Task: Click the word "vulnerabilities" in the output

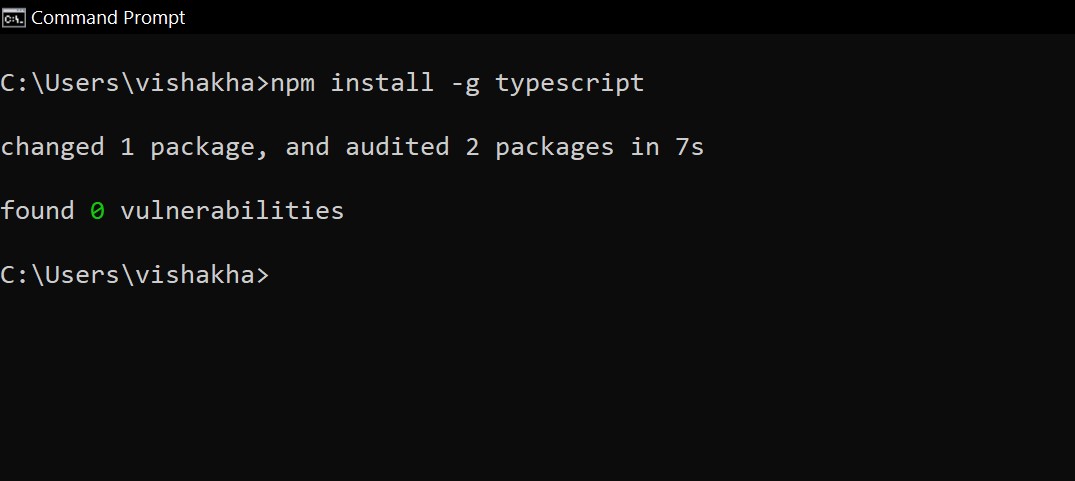Action: tap(232, 211)
